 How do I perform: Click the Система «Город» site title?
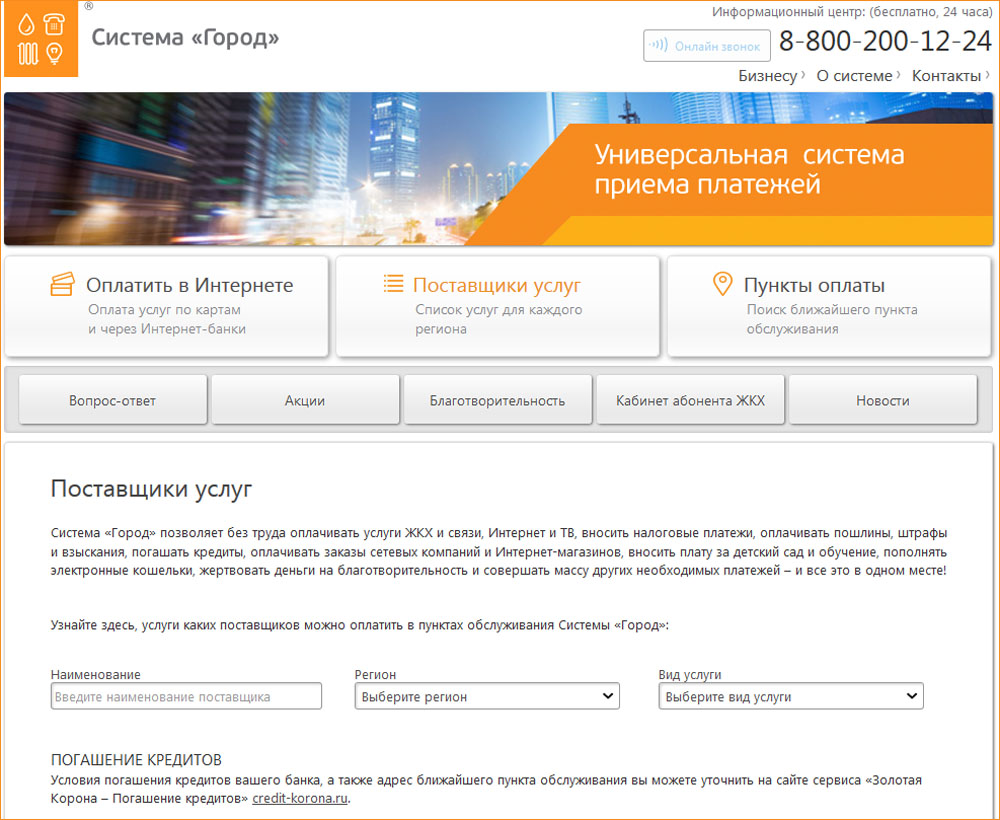coord(185,38)
